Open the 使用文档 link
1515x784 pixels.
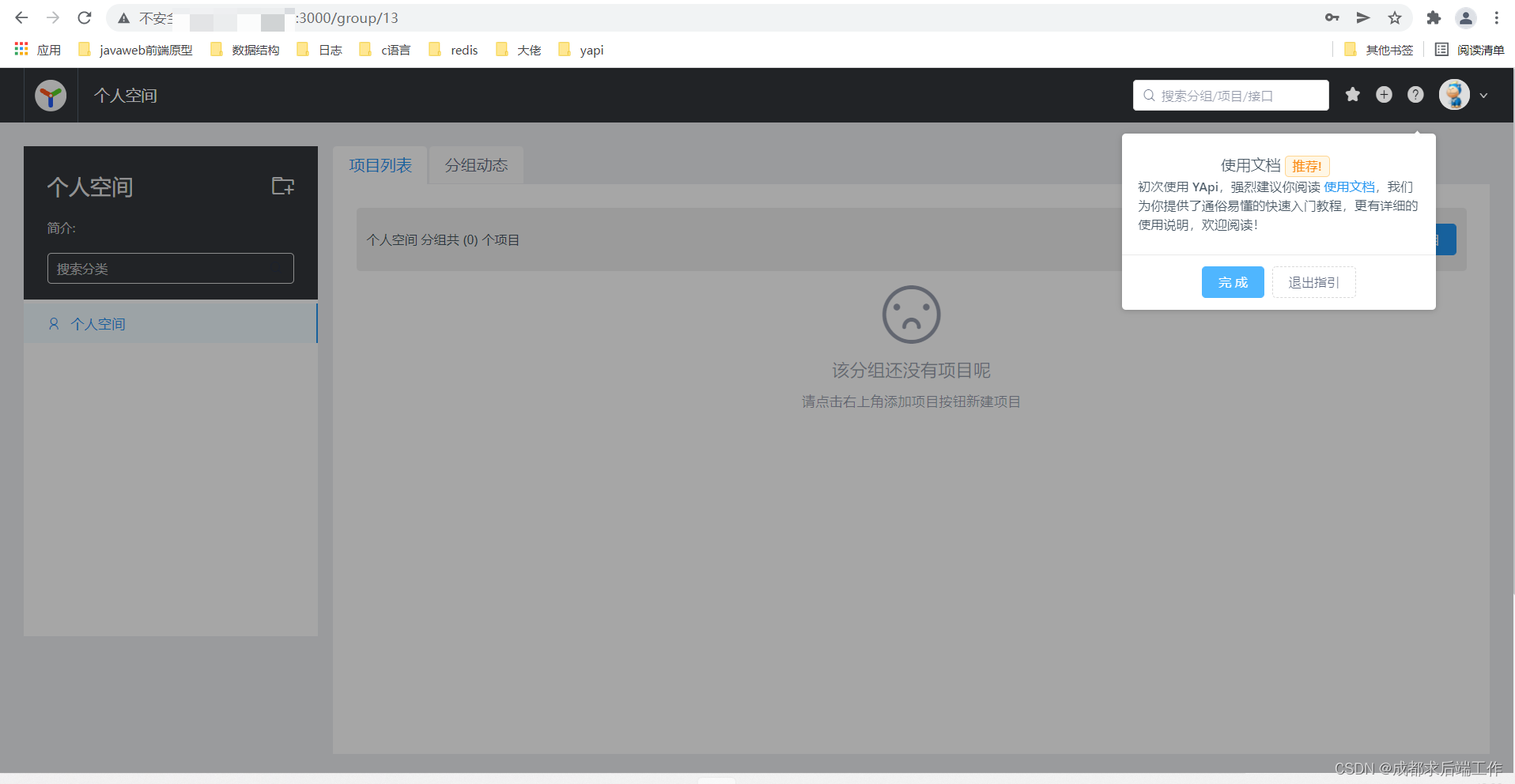tap(1349, 187)
